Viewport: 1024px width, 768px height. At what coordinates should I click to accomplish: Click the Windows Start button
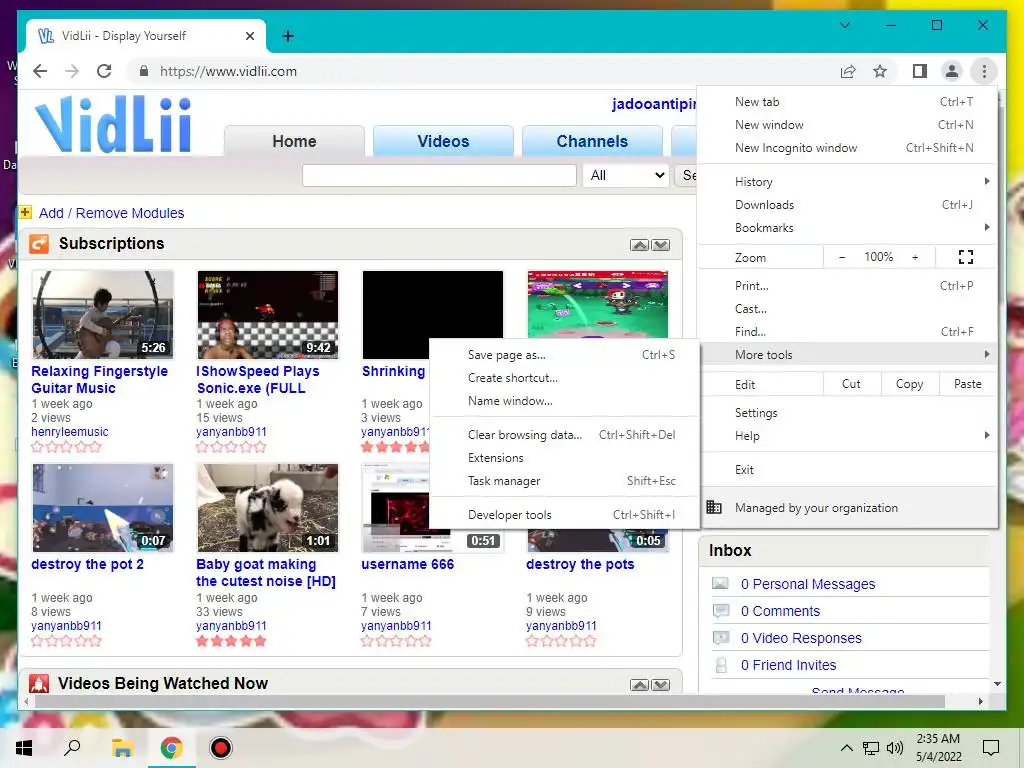[24, 748]
